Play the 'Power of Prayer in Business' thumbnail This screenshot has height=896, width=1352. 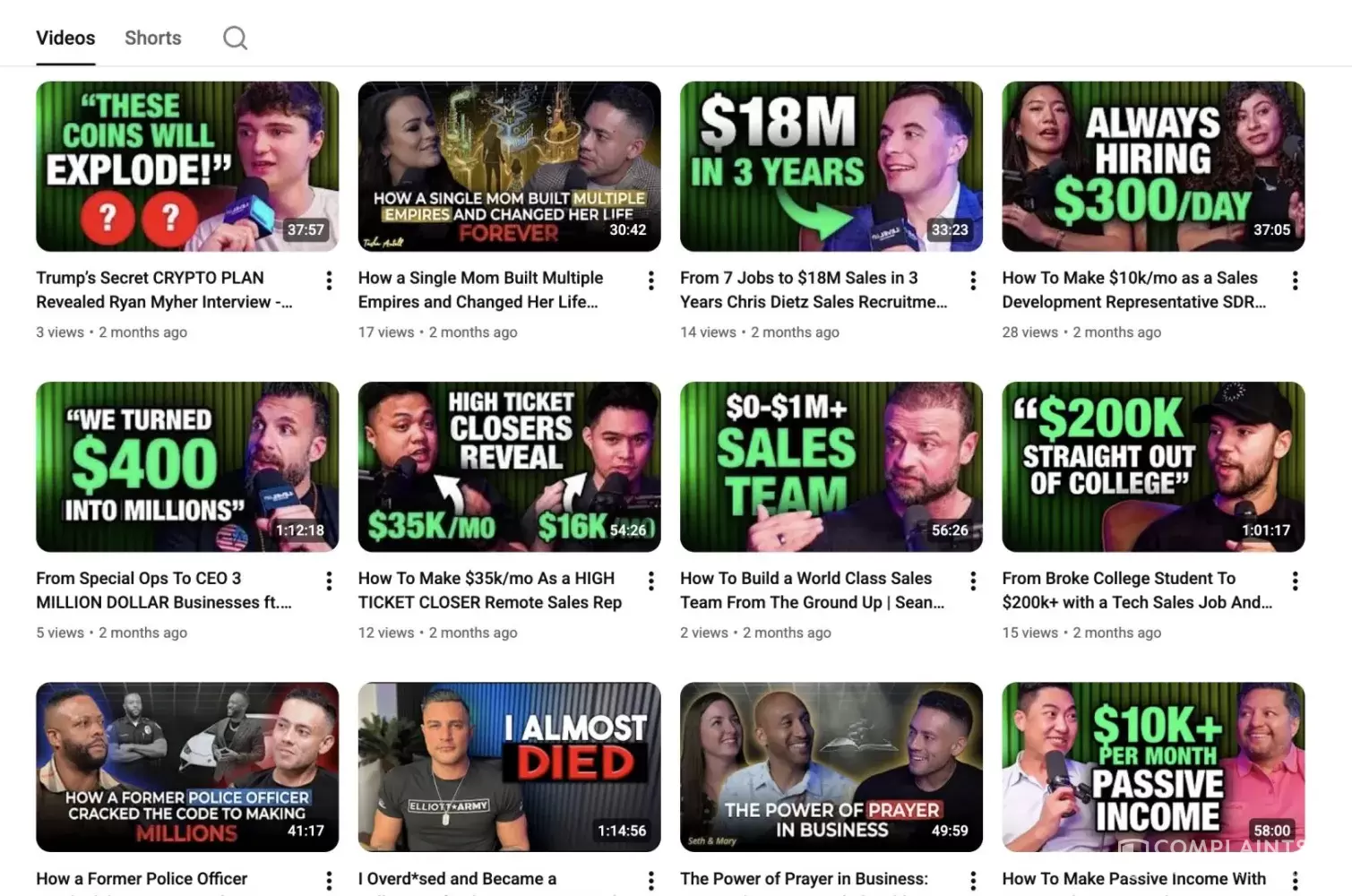pos(831,767)
